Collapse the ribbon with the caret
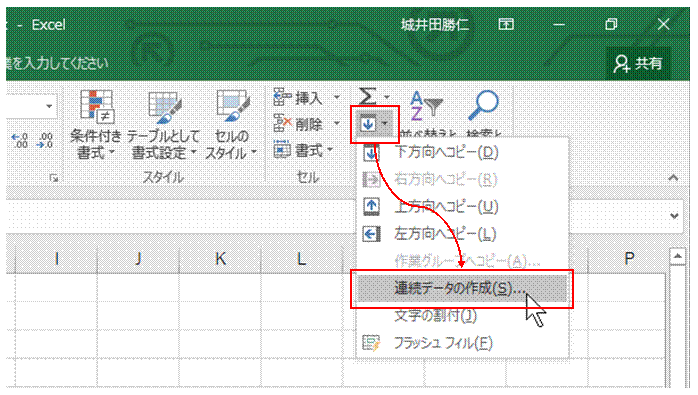 [673, 178]
